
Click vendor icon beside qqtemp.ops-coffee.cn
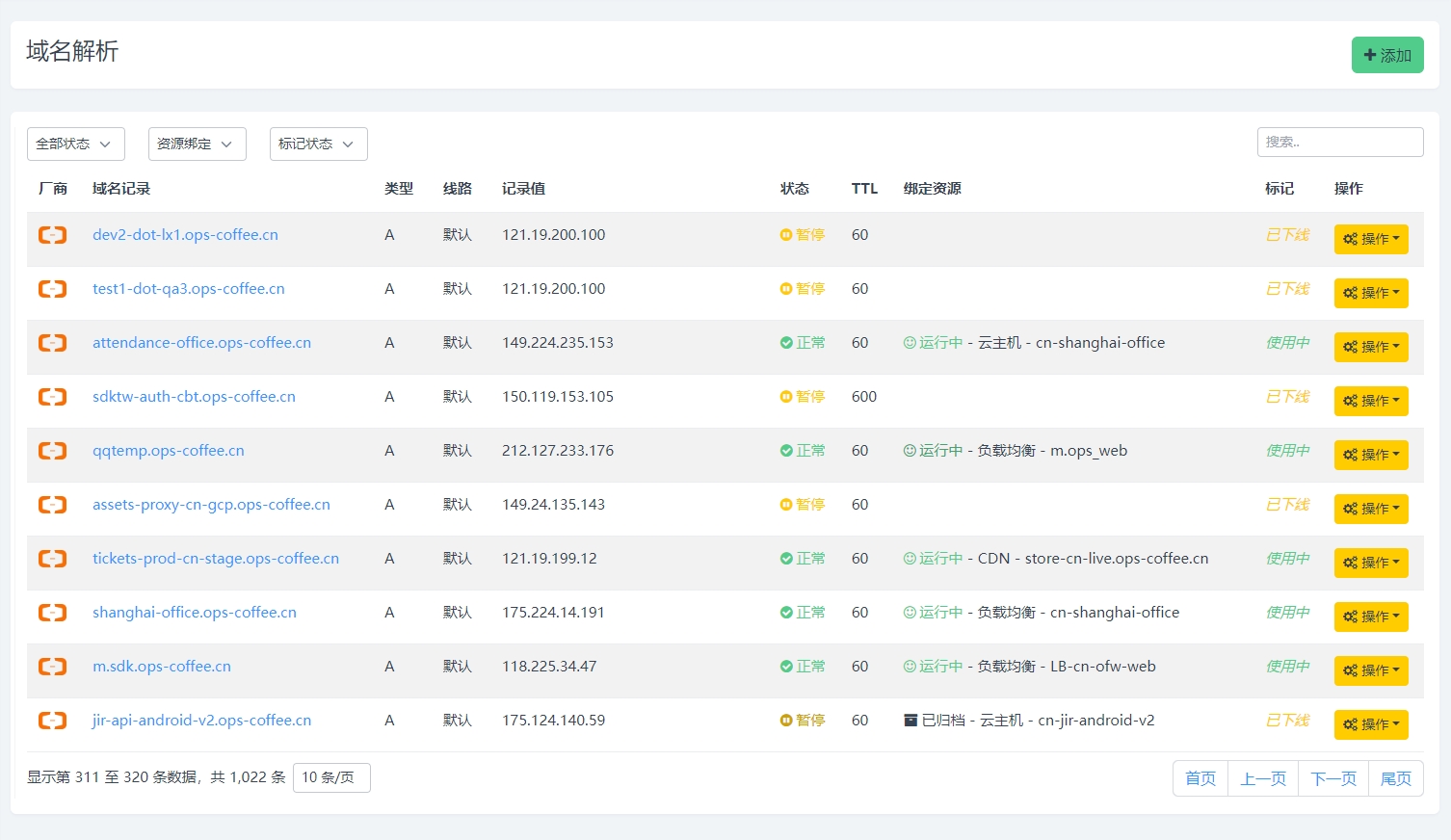click(x=52, y=451)
